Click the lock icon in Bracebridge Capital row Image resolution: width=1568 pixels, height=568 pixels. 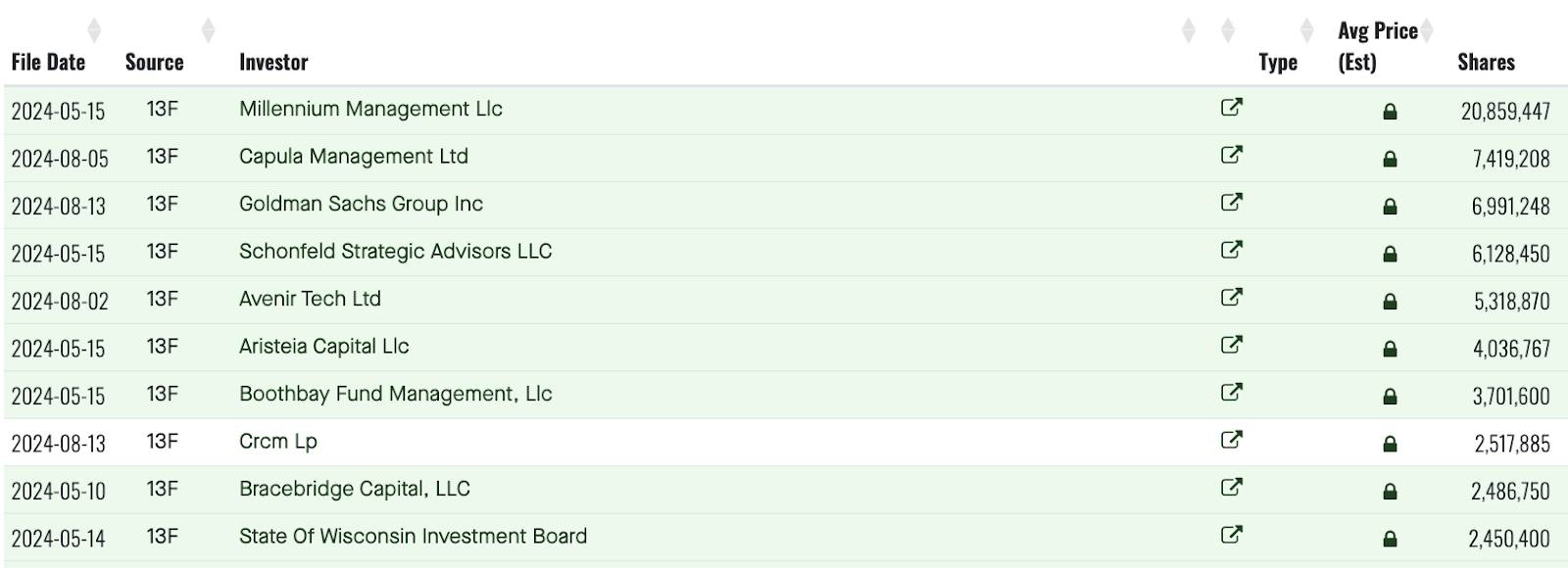pyautogui.click(x=1390, y=492)
